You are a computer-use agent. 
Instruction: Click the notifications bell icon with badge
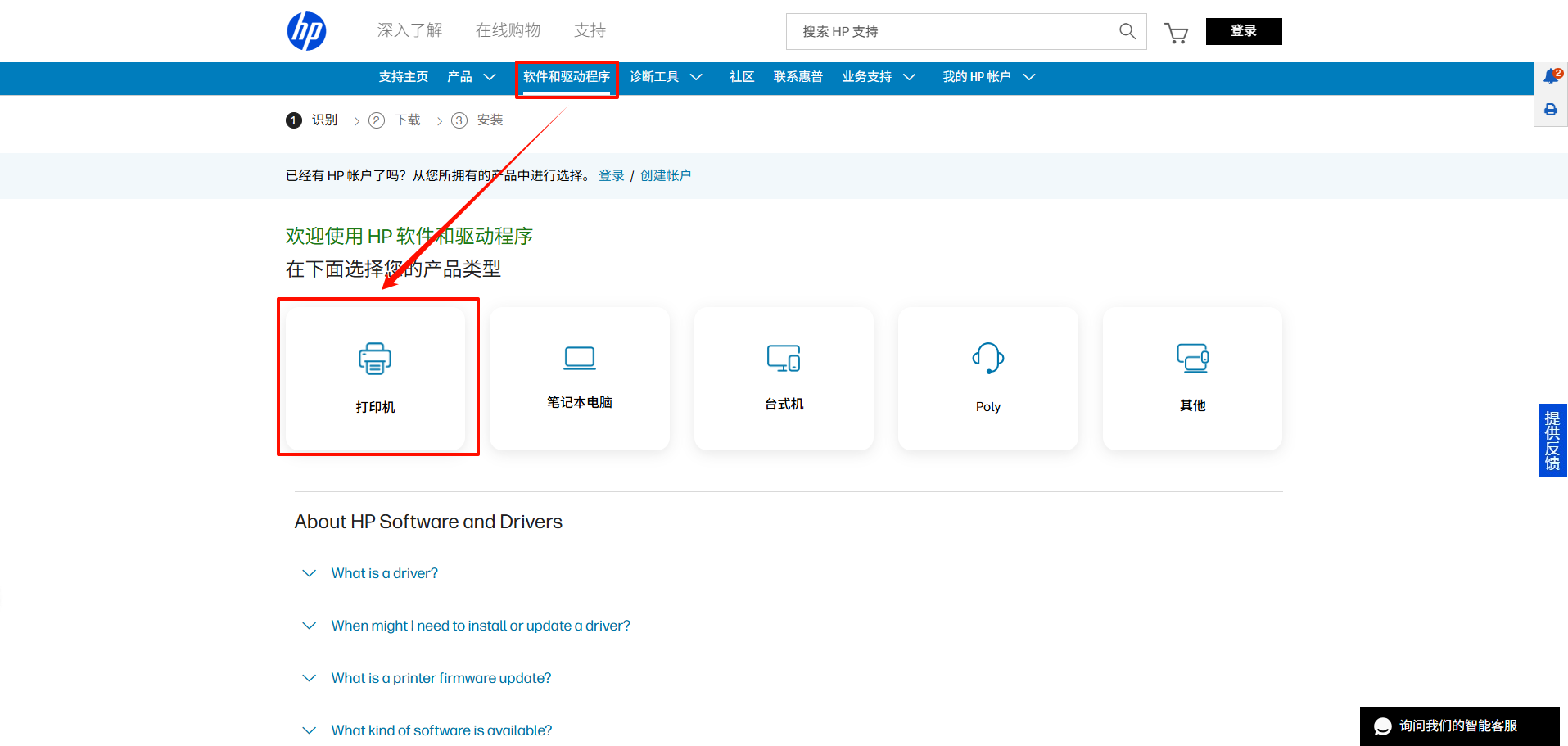coord(1549,76)
